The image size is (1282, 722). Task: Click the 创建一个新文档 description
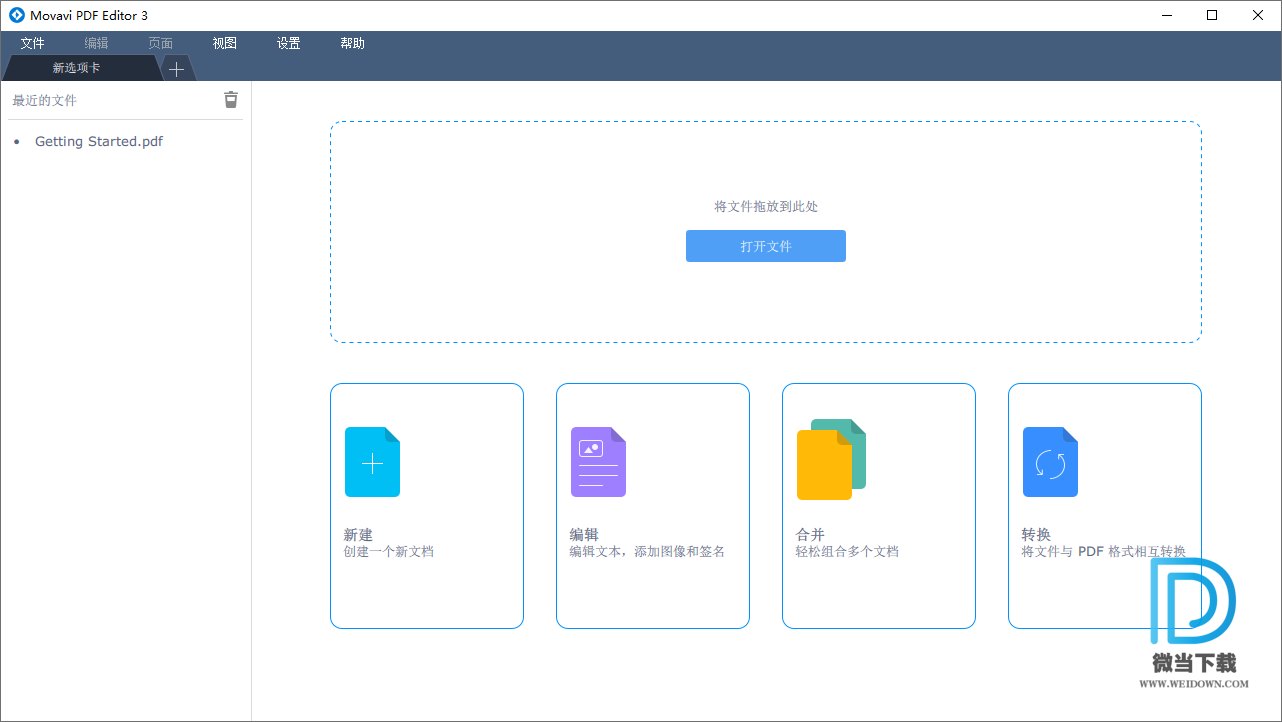(389, 551)
